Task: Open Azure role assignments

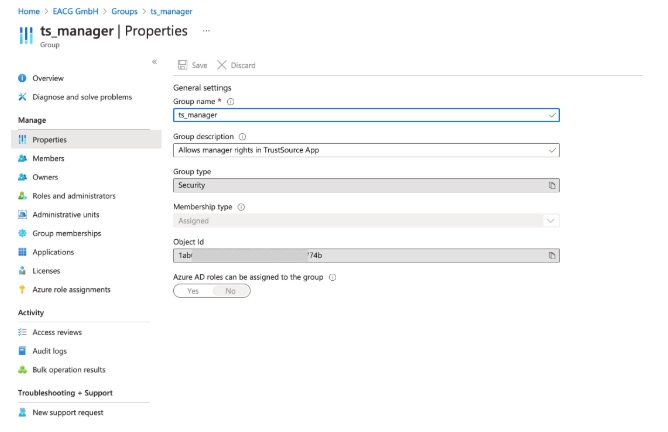Action: 71,290
